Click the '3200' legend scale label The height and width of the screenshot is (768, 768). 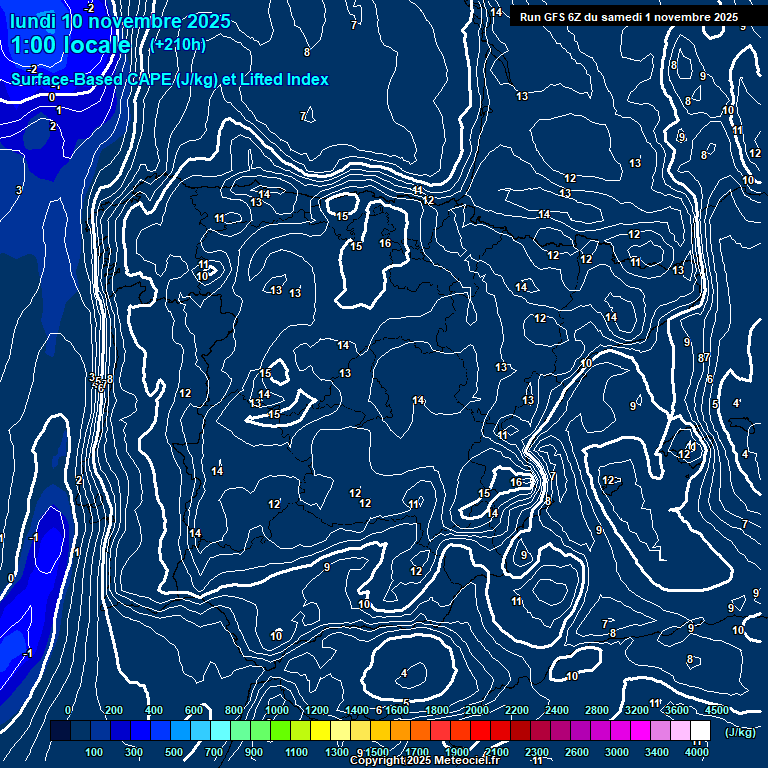coord(637,710)
